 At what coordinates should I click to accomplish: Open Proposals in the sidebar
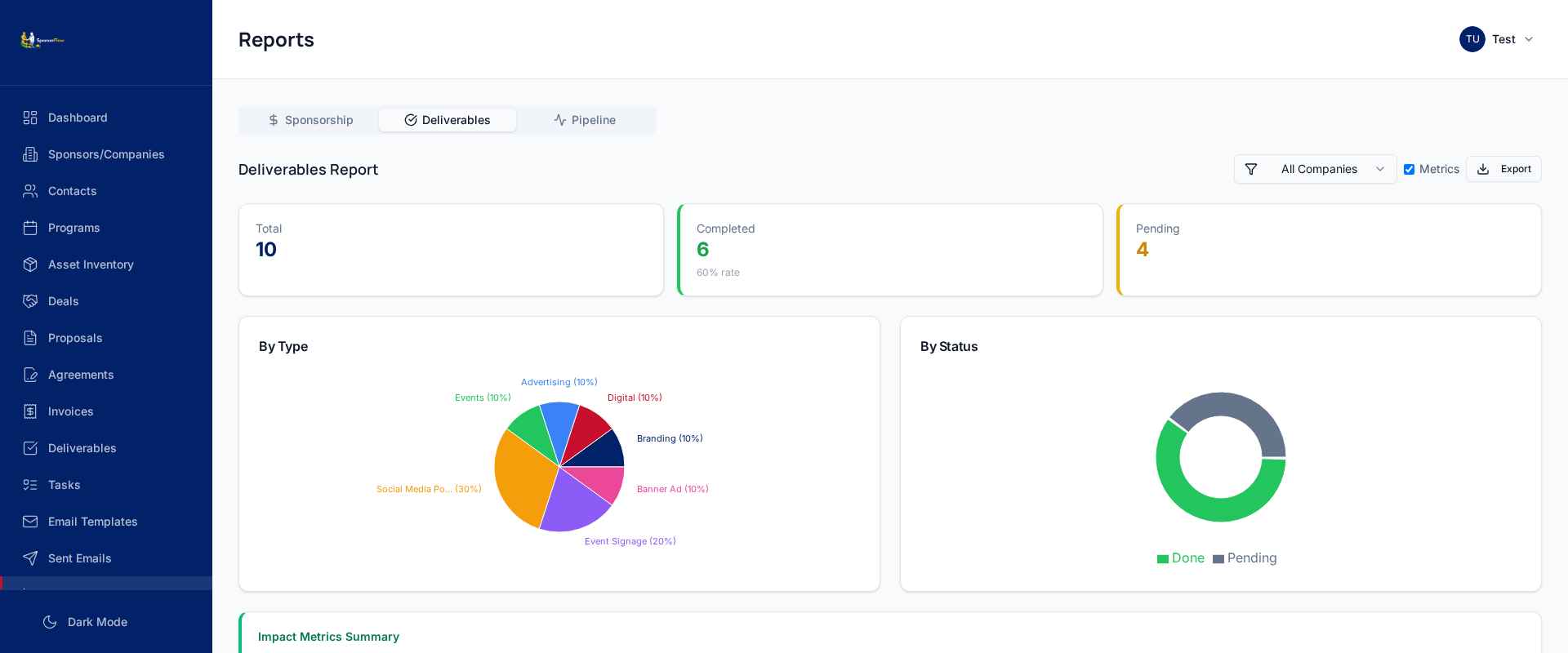click(x=106, y=338)
